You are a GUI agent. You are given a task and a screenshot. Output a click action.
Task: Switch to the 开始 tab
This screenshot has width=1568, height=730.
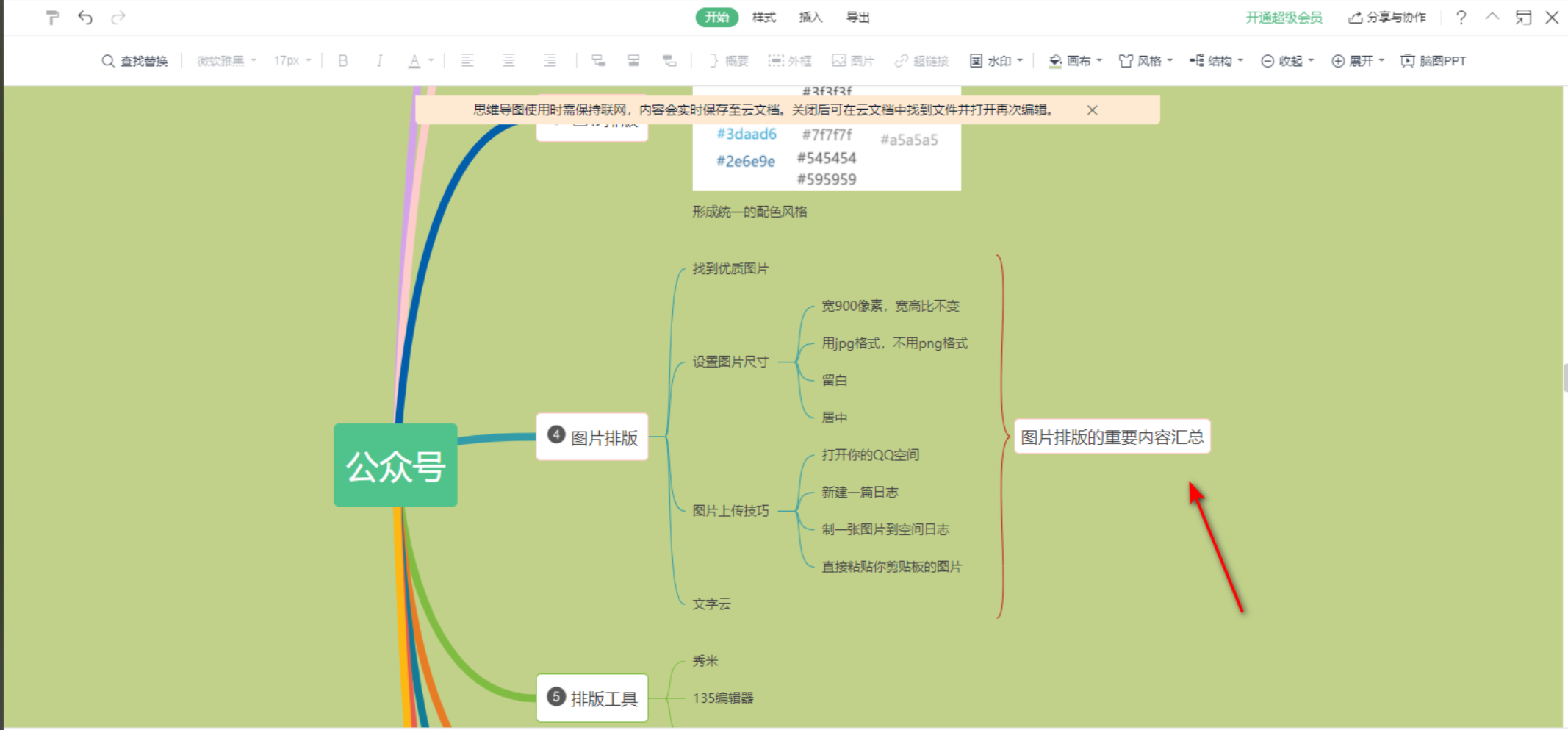tap(716, 18)
